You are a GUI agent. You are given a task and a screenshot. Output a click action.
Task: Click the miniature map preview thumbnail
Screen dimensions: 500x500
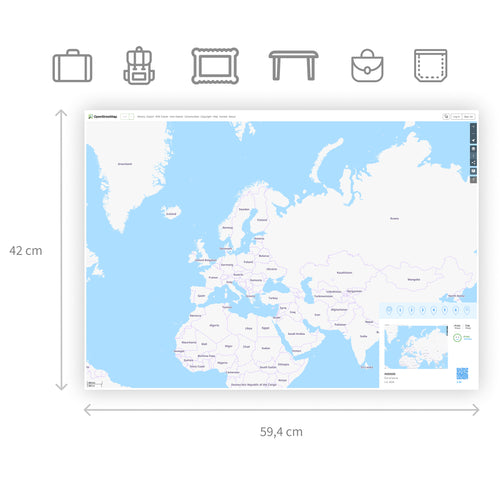coord(416,347)
